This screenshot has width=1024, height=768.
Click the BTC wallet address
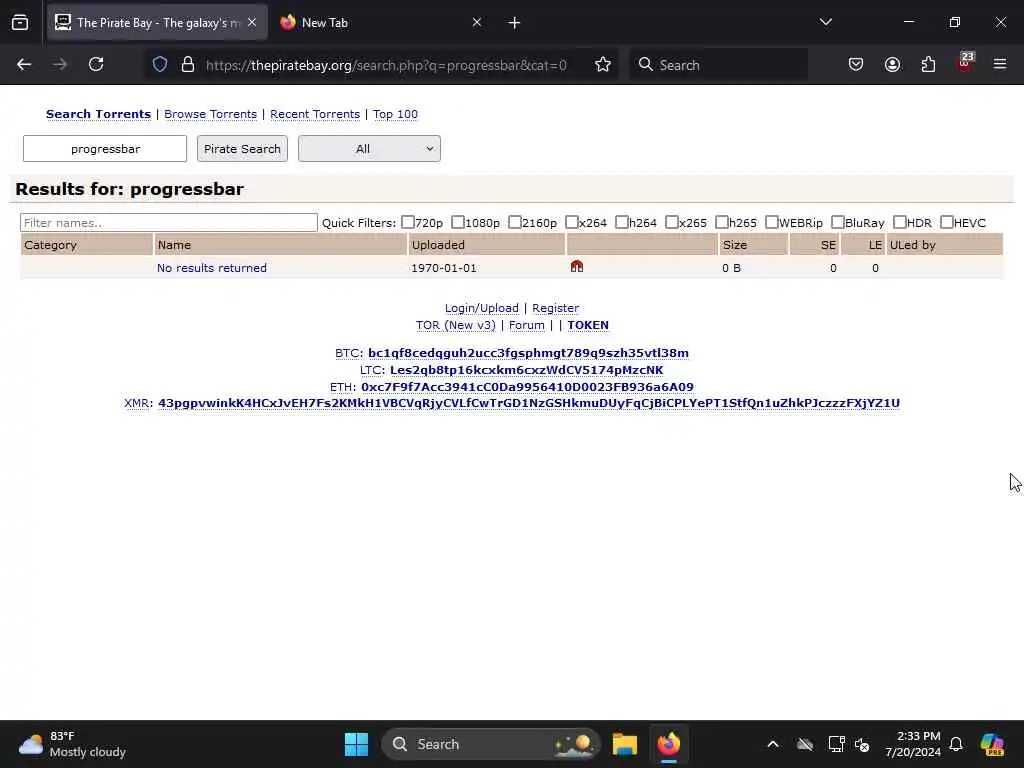point(528,353)
